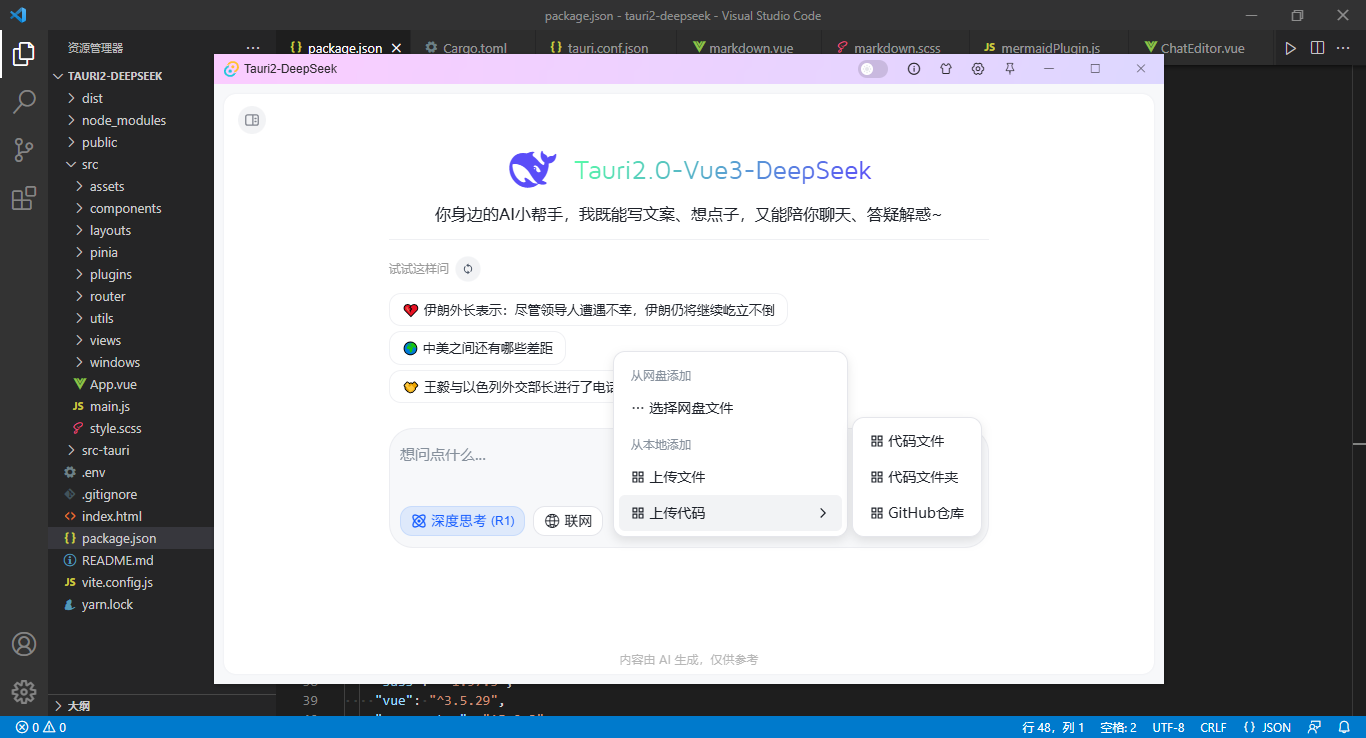1366x738 pixels.
Task: Select 代码文件夹 from the submenu
Action: coord(922,477)
